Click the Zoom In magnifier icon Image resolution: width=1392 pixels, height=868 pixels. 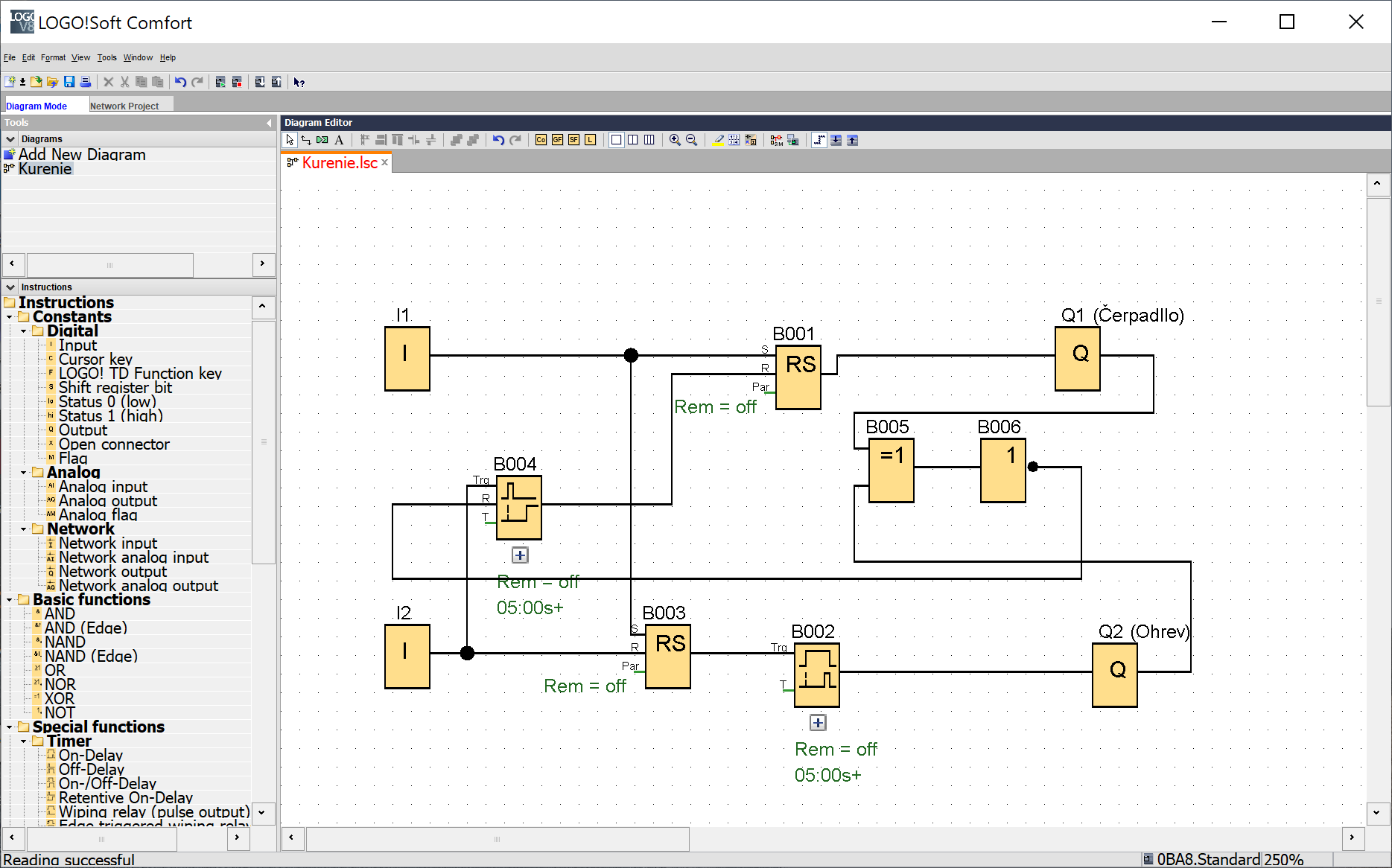point(675,140)
